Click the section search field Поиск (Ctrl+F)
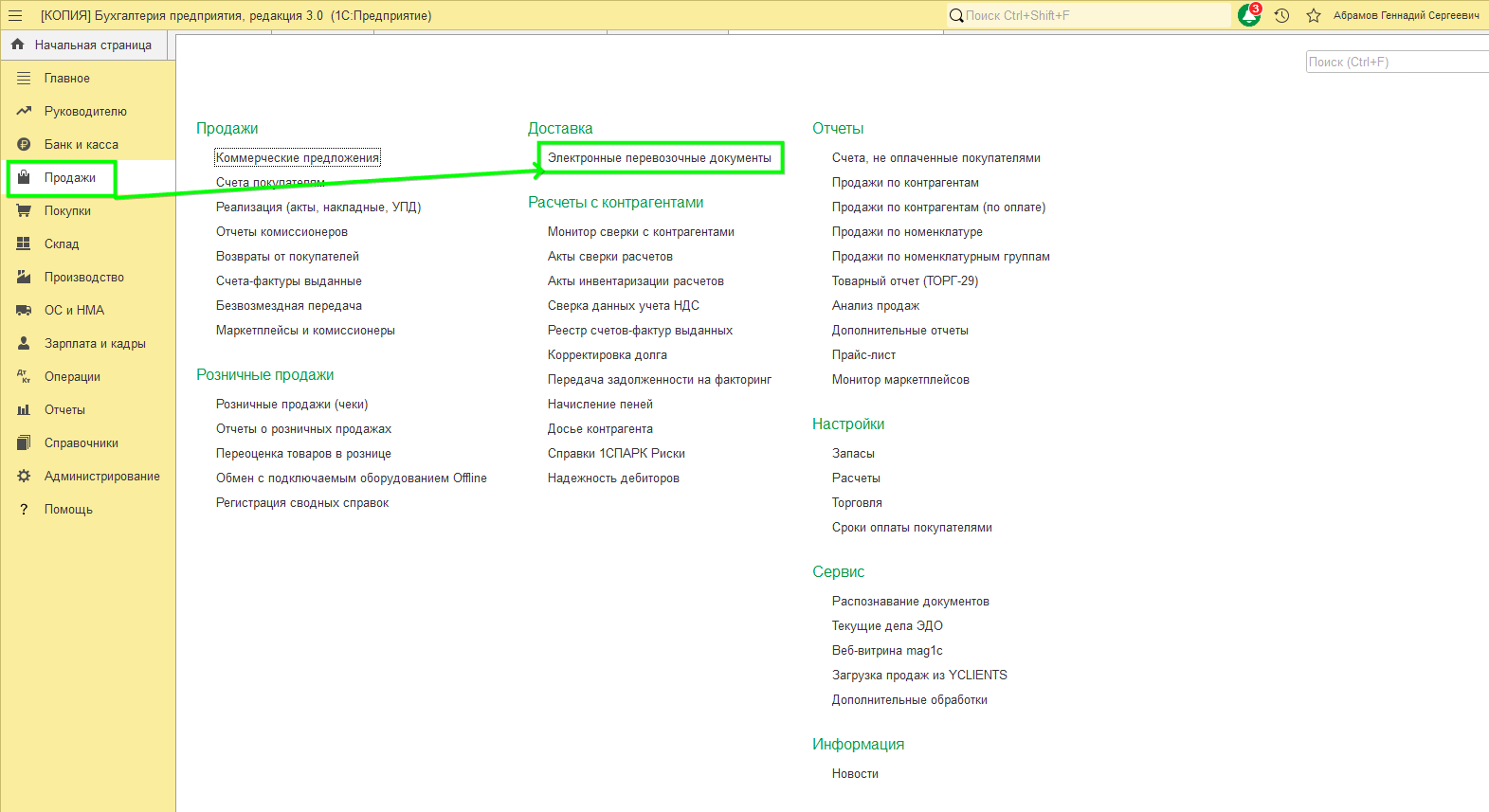The height and width of the screenshot is (812, 1489). point(1397,62)
